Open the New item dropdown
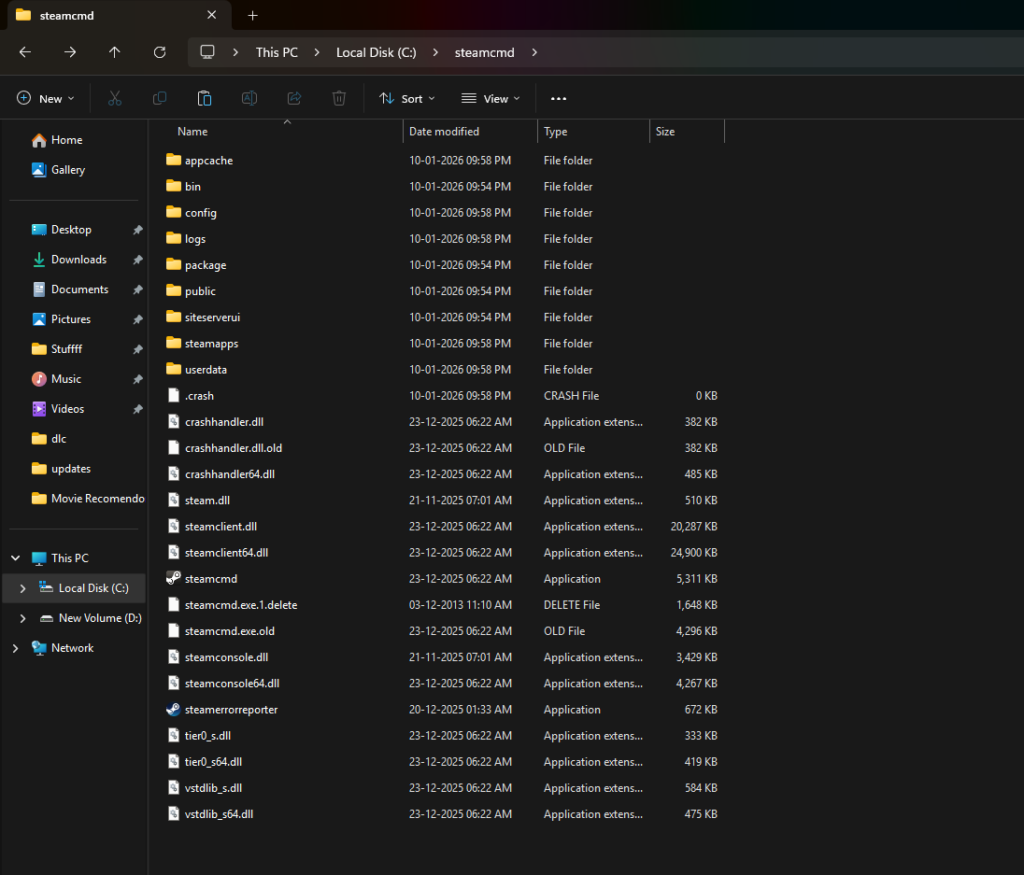 (x=46, y=98)
